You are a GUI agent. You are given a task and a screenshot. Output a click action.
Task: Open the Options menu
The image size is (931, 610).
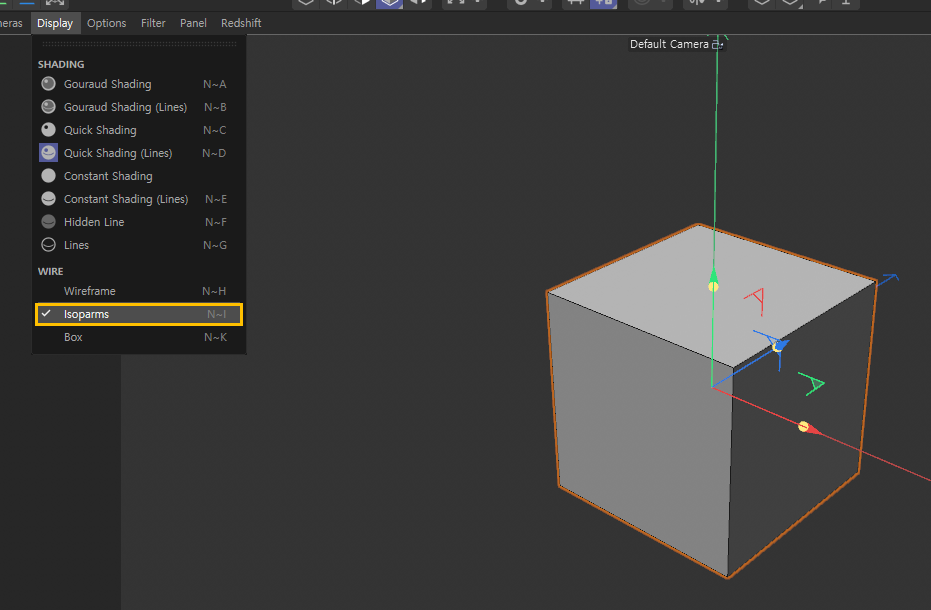click(x=106, y=23)
